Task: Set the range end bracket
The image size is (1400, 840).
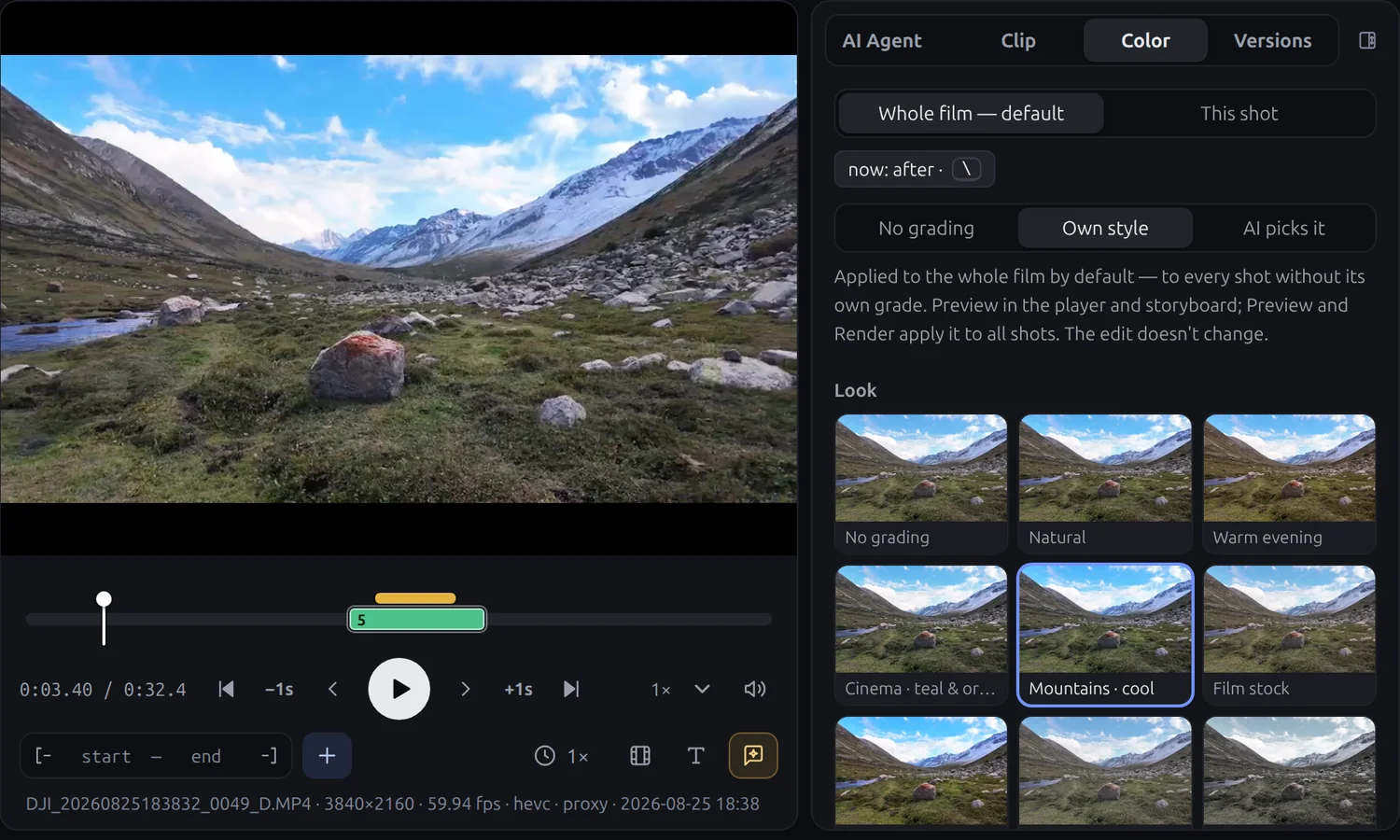Action: coord(269,756)
